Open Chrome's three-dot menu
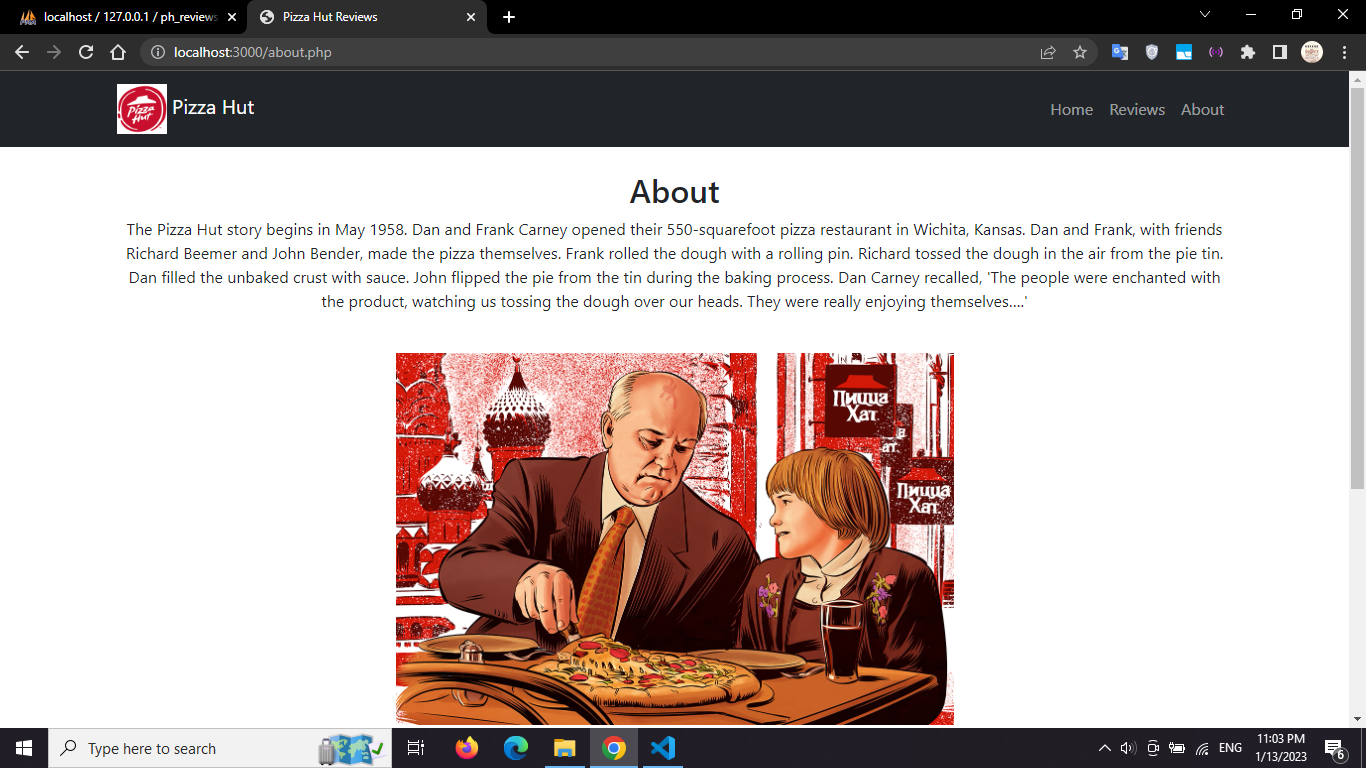1366x768 pixels. [x=1343, y=52]
